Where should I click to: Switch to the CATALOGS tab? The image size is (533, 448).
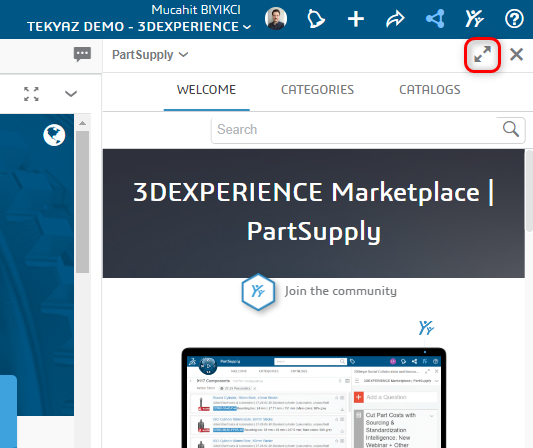point(430,90)
